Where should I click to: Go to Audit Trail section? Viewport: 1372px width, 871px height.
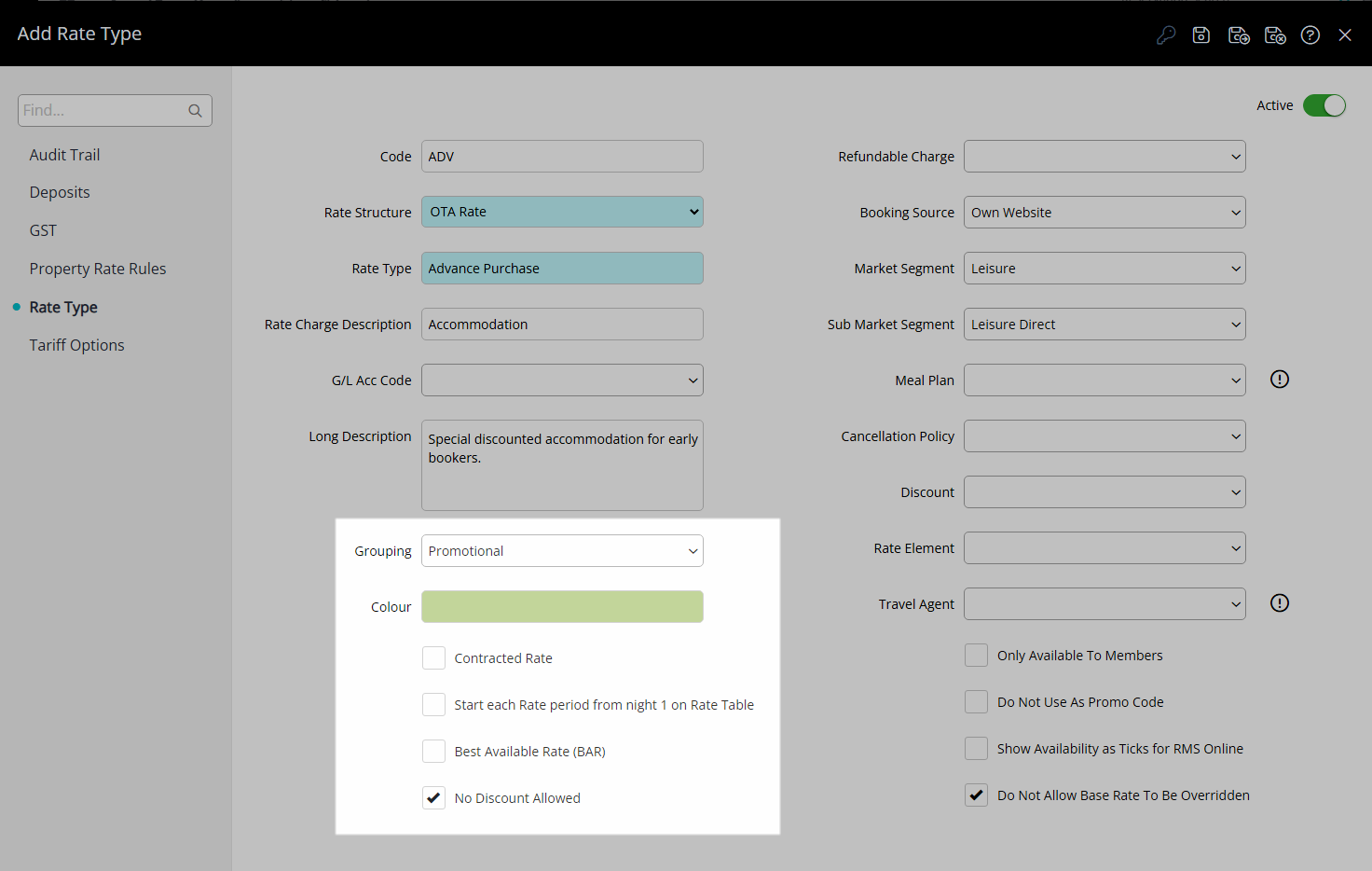64,155
